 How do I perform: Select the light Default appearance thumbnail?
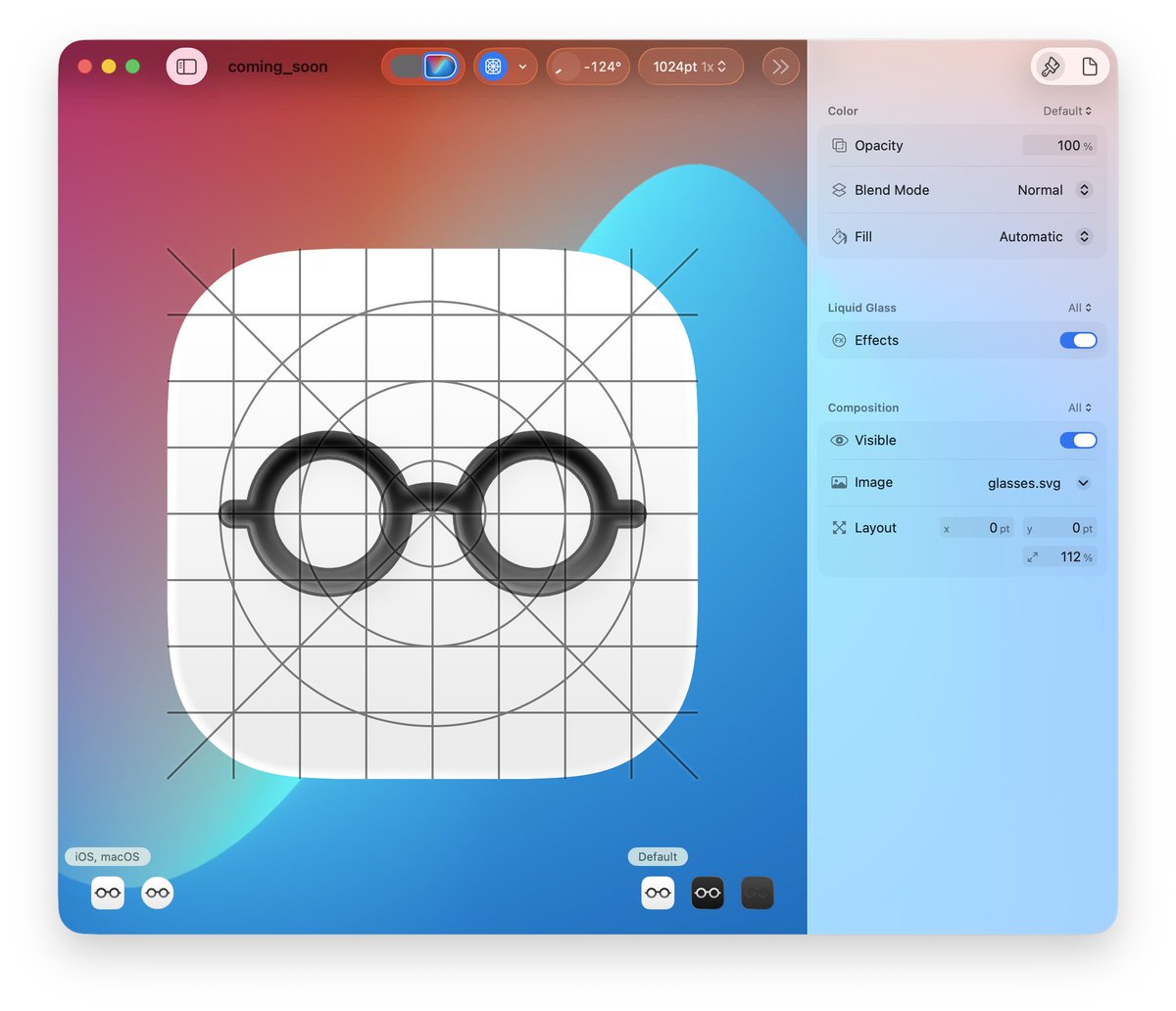coord(659,892)
